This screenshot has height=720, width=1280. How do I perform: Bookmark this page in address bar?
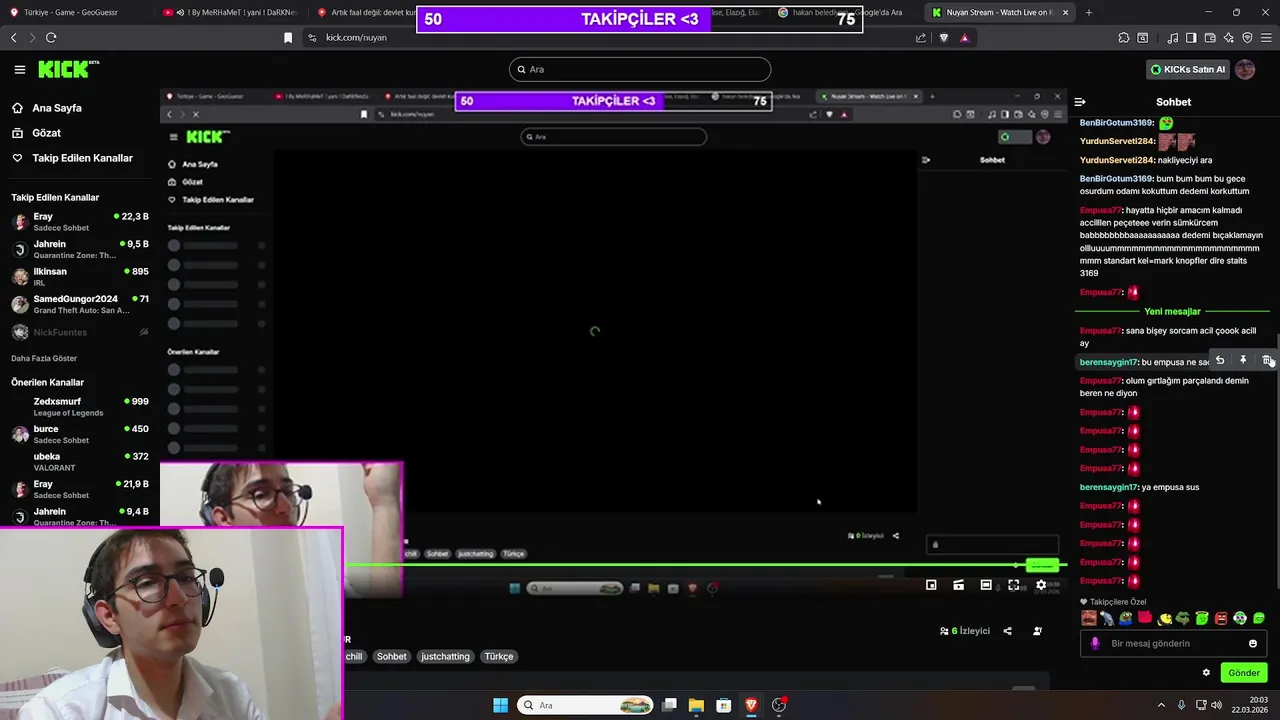(288, 37)
